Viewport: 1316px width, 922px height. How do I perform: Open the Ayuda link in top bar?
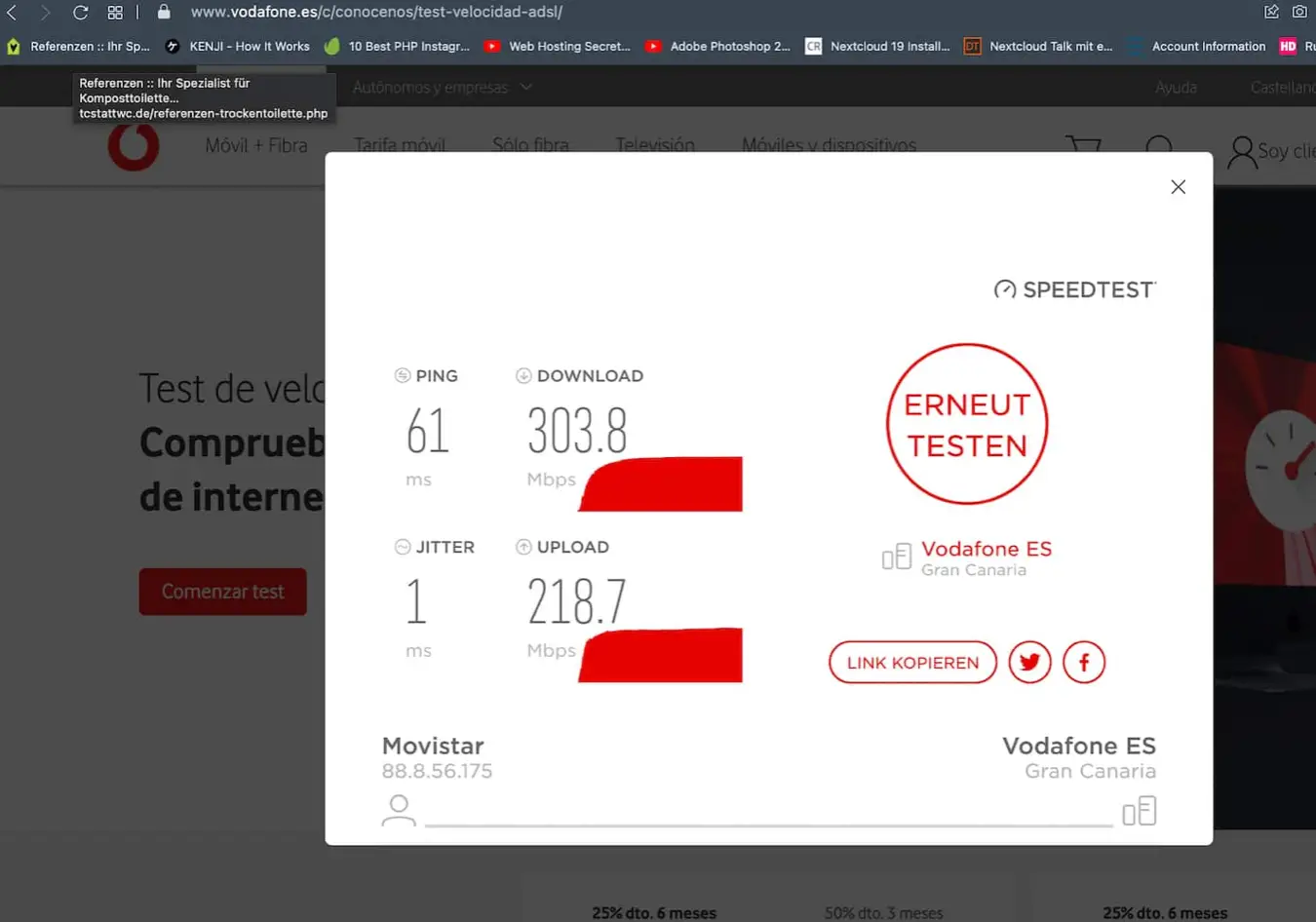coord(1176,88)
